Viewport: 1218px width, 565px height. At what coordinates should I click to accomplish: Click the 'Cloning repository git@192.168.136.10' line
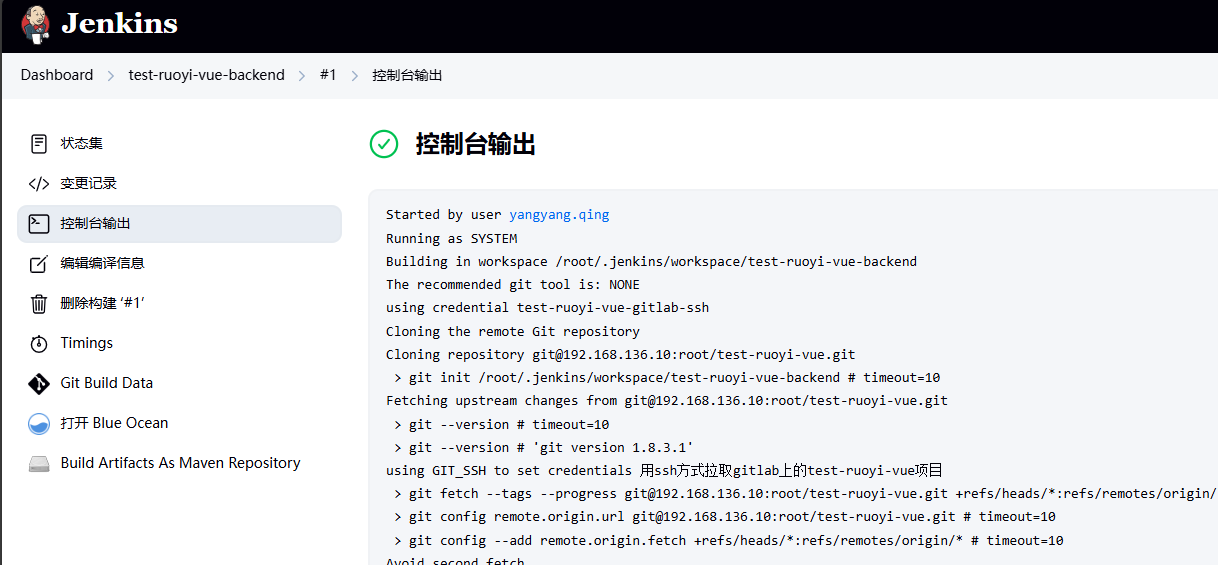pos(621,354)
